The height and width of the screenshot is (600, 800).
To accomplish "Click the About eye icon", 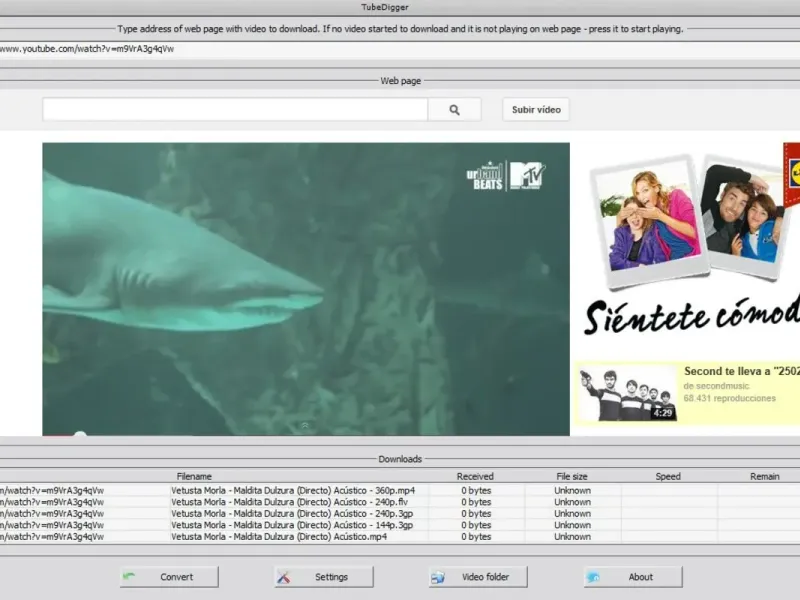I will (593, 577).
